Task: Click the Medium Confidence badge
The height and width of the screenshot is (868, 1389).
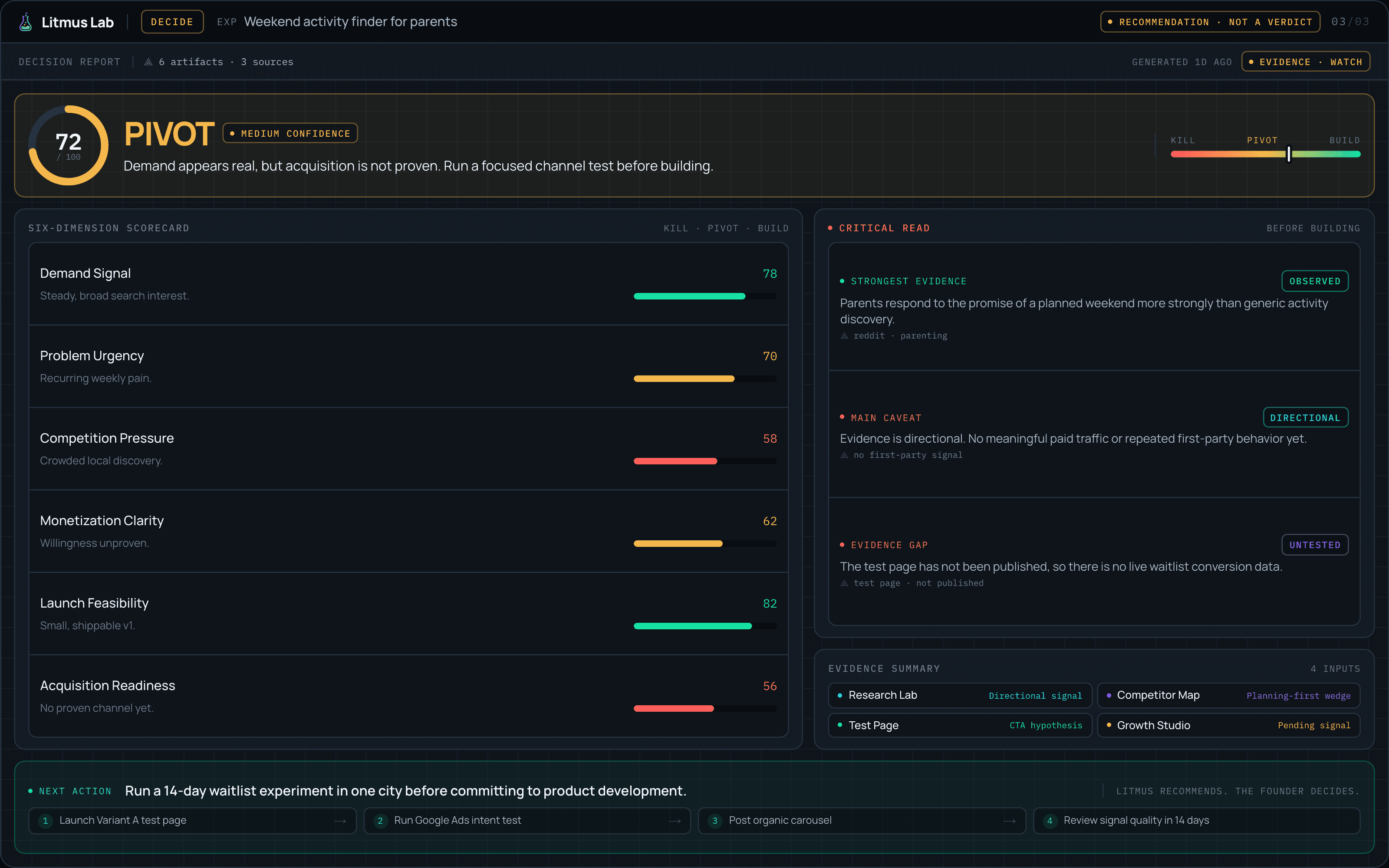Action: tap(290, 133)
